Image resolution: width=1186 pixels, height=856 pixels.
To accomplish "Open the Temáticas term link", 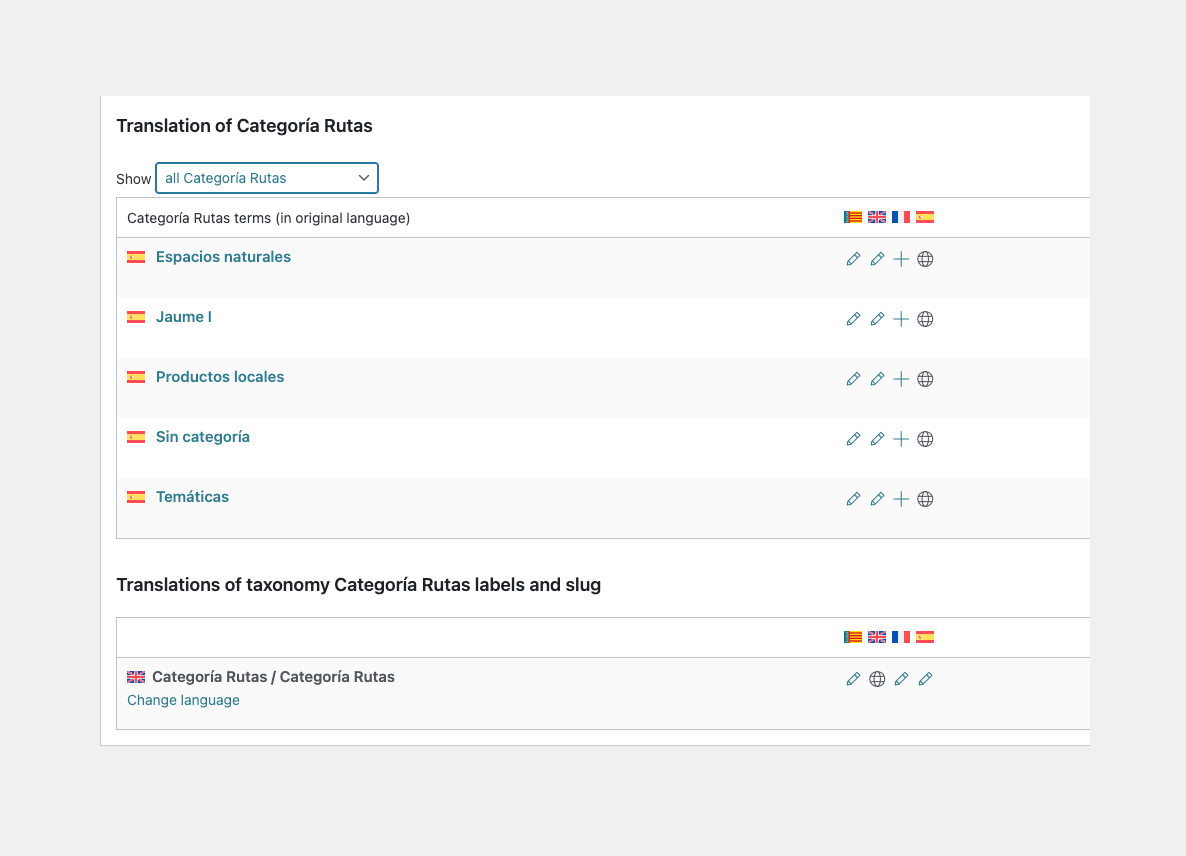I will pos(192,497).
